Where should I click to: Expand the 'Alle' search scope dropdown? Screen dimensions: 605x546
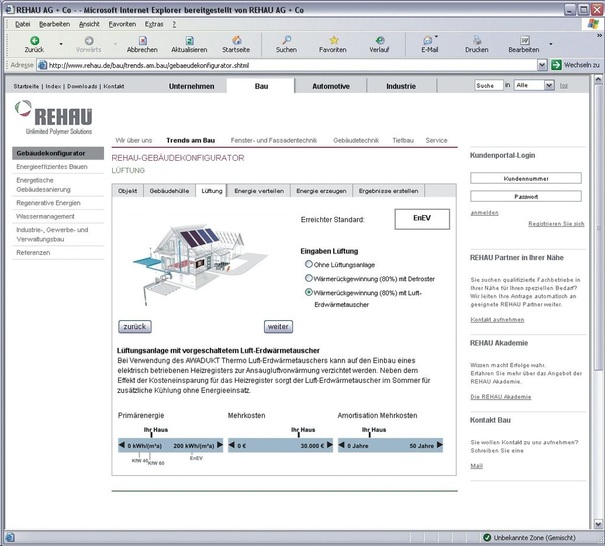pos(549,86)
